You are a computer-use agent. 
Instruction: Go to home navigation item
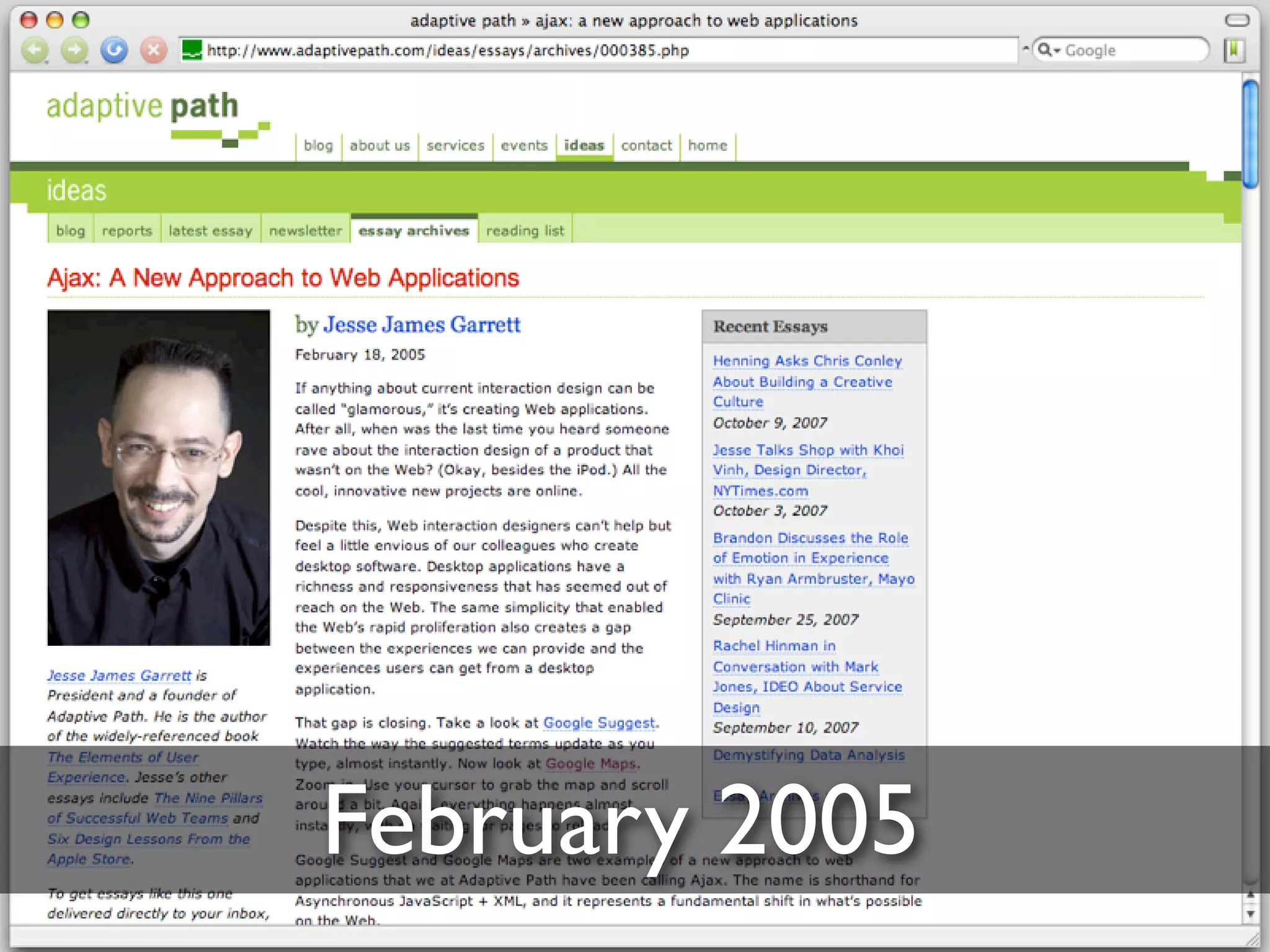708,146
